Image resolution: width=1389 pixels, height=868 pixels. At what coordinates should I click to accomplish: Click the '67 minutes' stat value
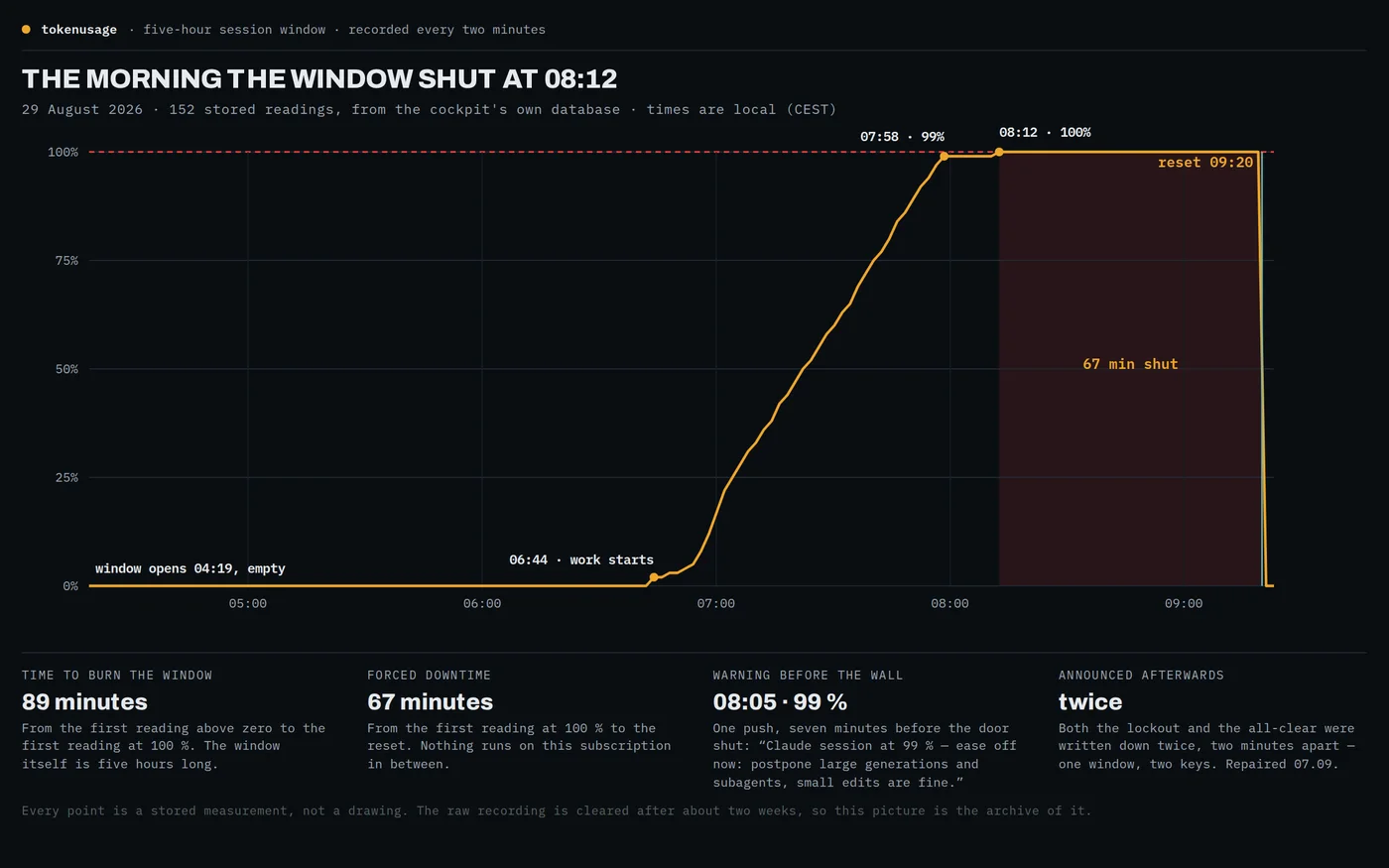430,701
